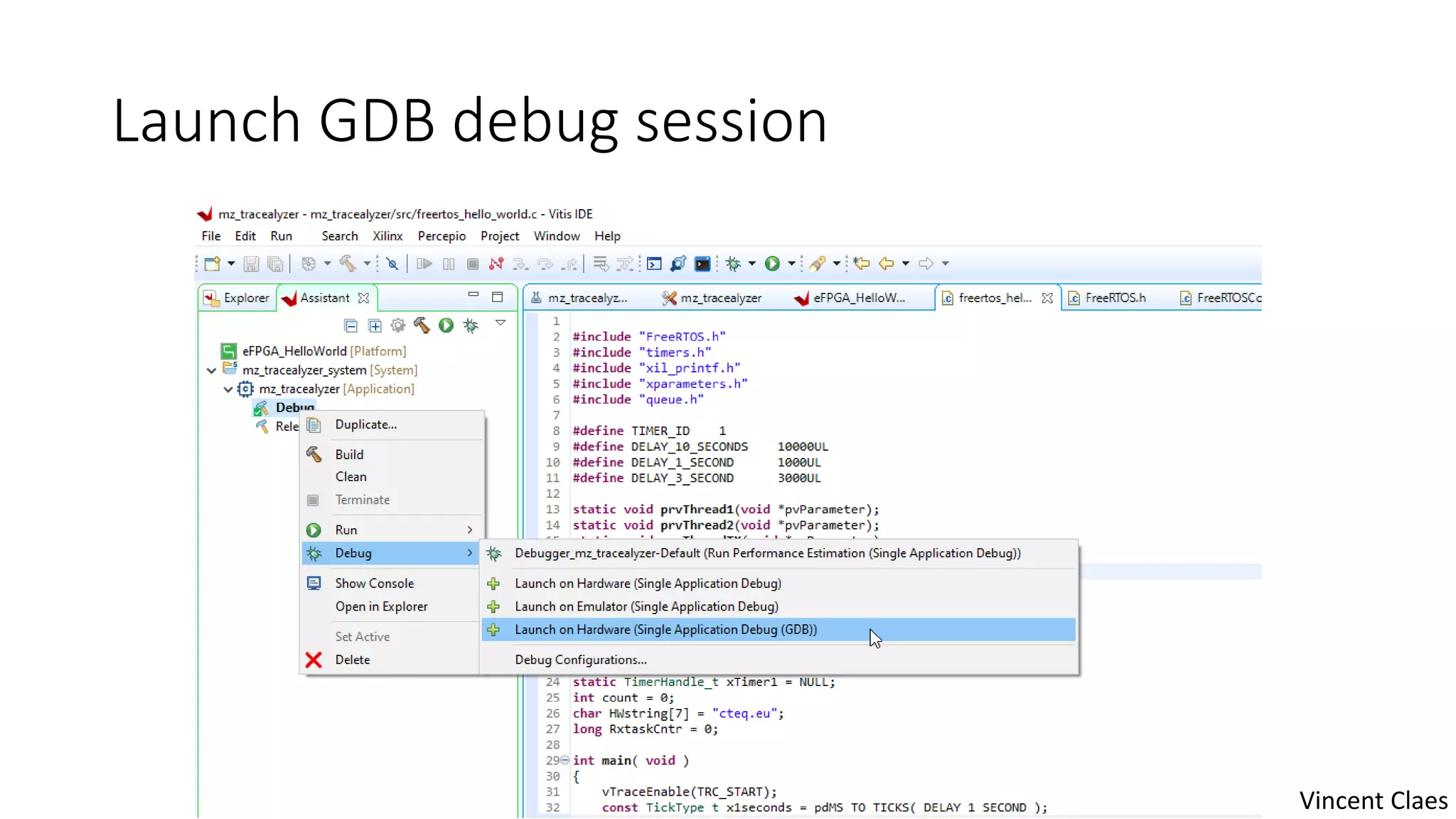Choose Clean in the context menu
Screen dimensions: 1456x819
392,477
